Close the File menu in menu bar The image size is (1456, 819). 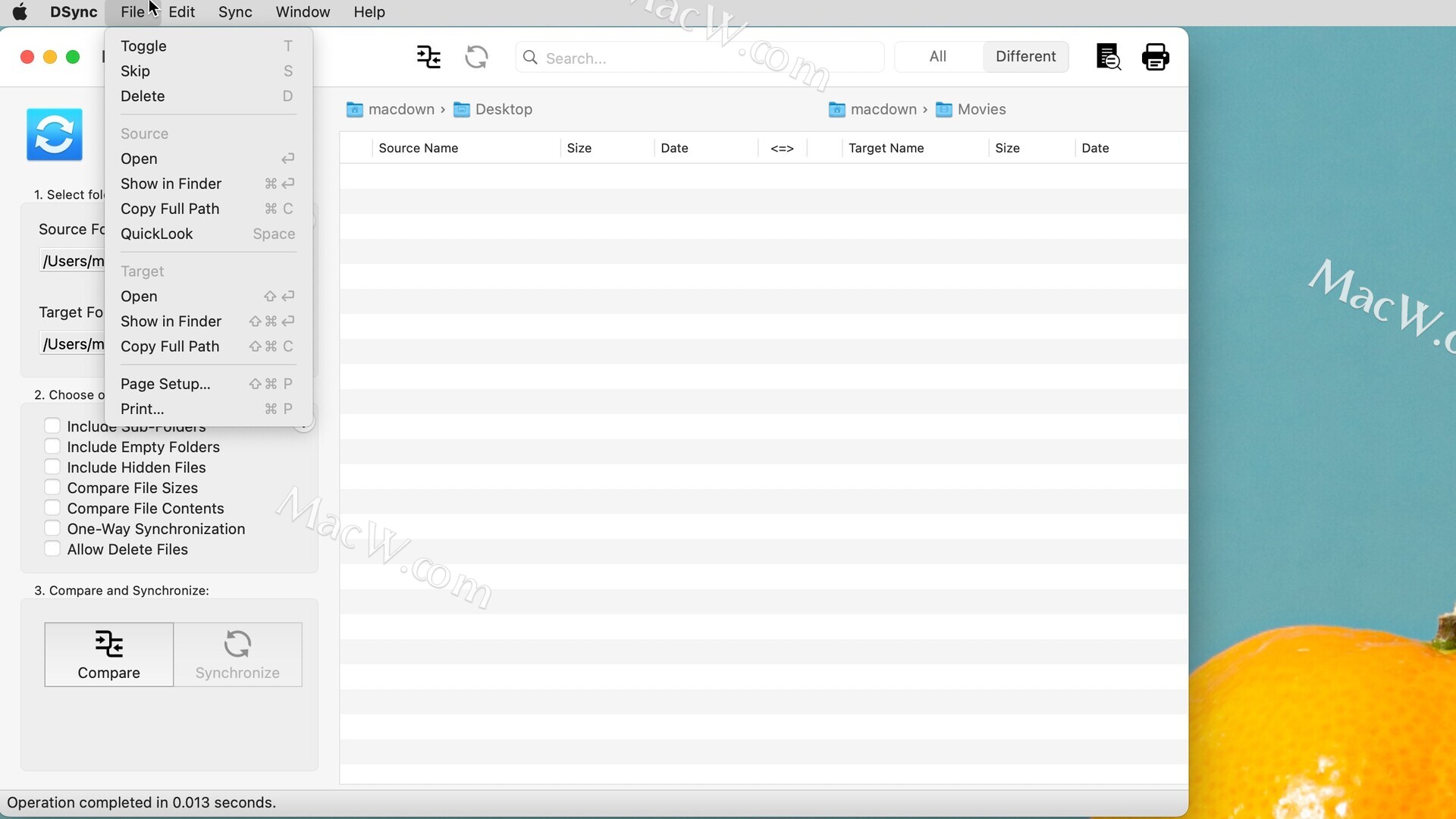pos(133,12)
